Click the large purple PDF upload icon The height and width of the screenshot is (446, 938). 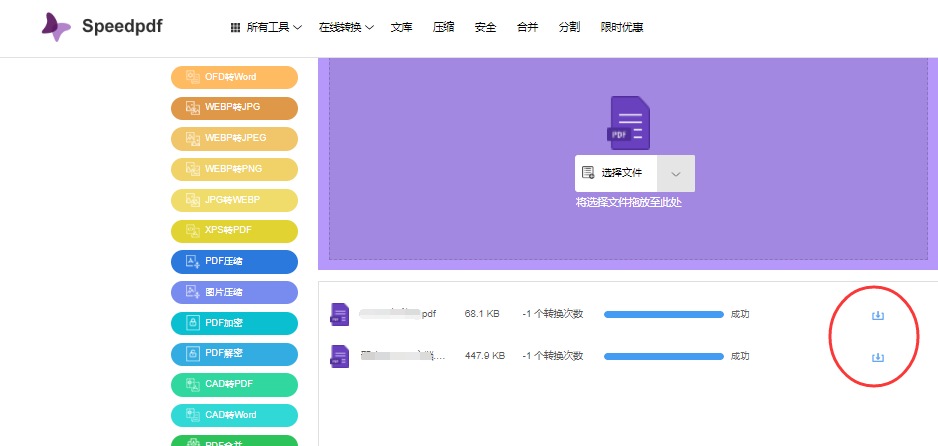pos(628,123)
